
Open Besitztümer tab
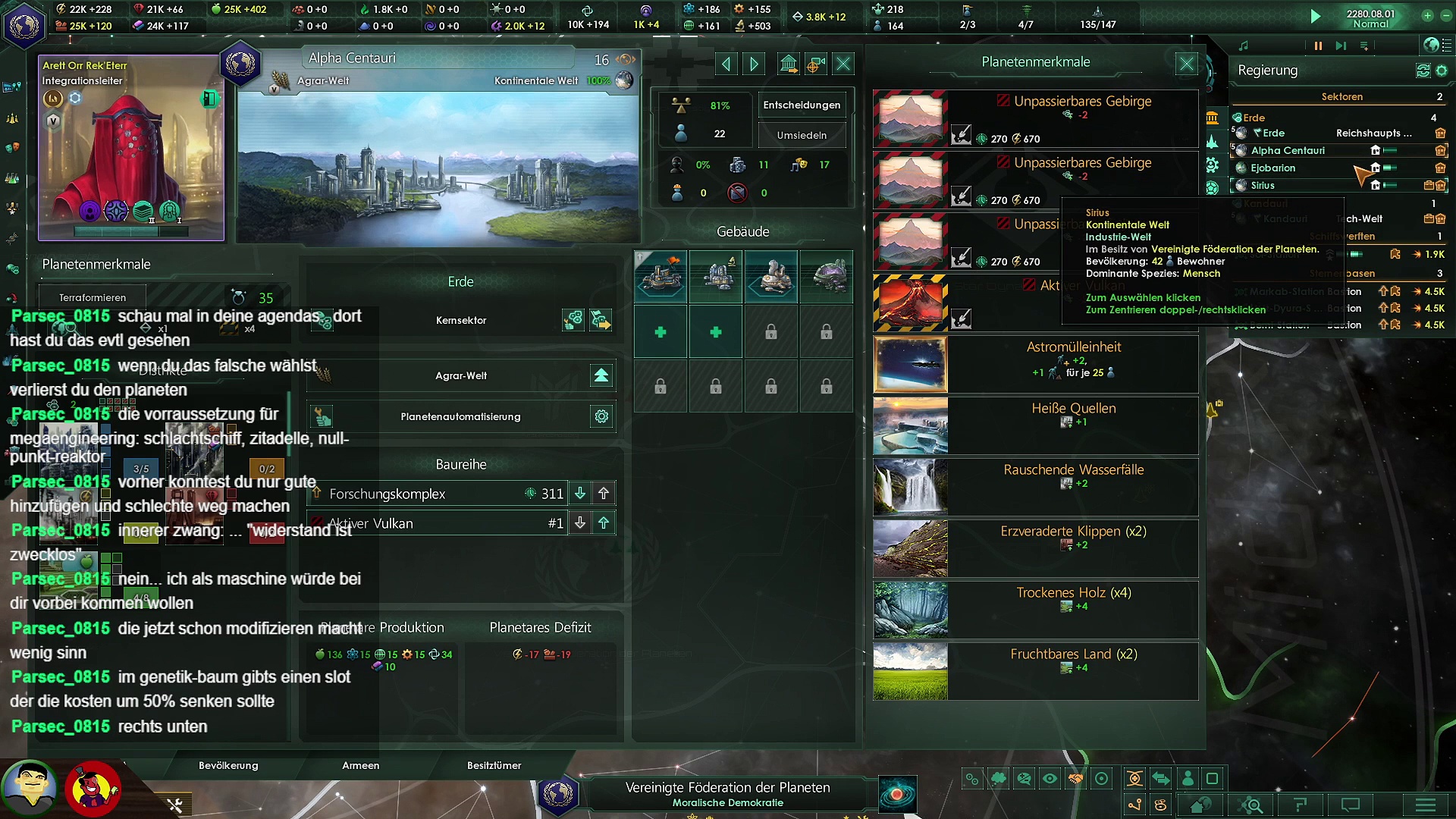pyautogui.click(x=494, y=765)
